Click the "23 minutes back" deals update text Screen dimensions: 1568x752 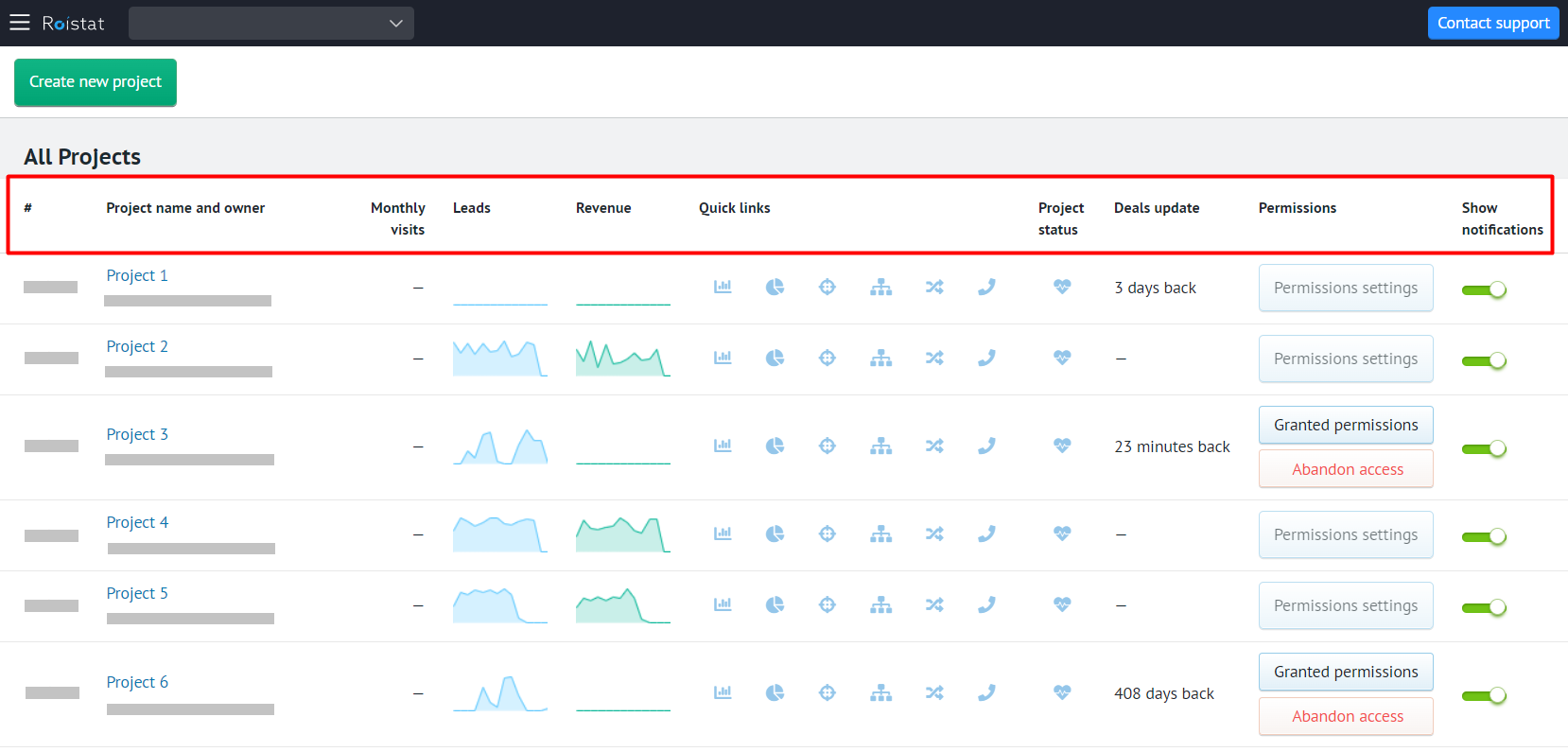[x=1172, y=446]
